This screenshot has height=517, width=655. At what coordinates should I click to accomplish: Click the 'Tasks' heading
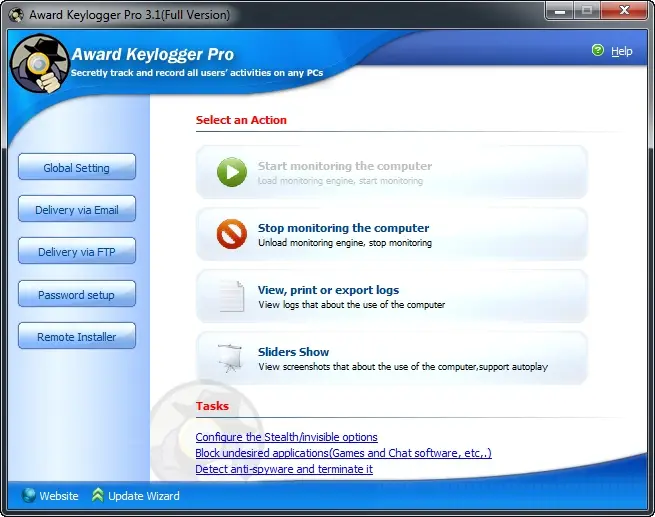pyautogui.click(x=212, y=406)
